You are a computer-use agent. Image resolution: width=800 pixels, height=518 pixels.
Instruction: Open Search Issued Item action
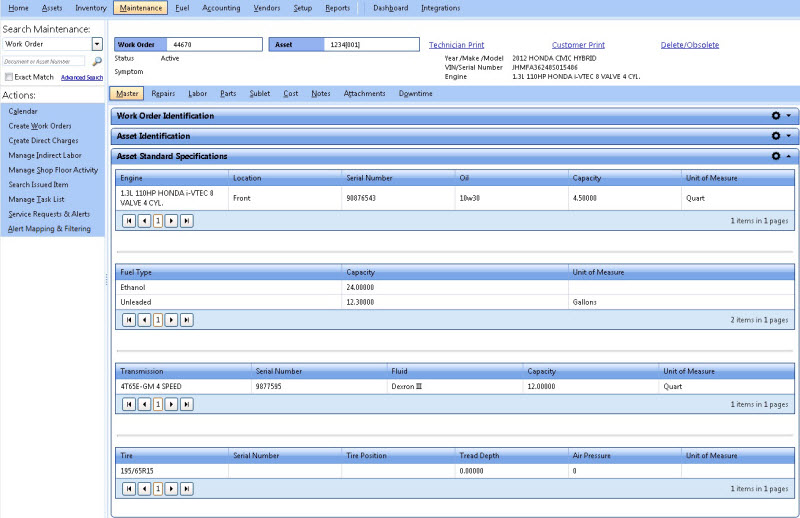point(38,185)
